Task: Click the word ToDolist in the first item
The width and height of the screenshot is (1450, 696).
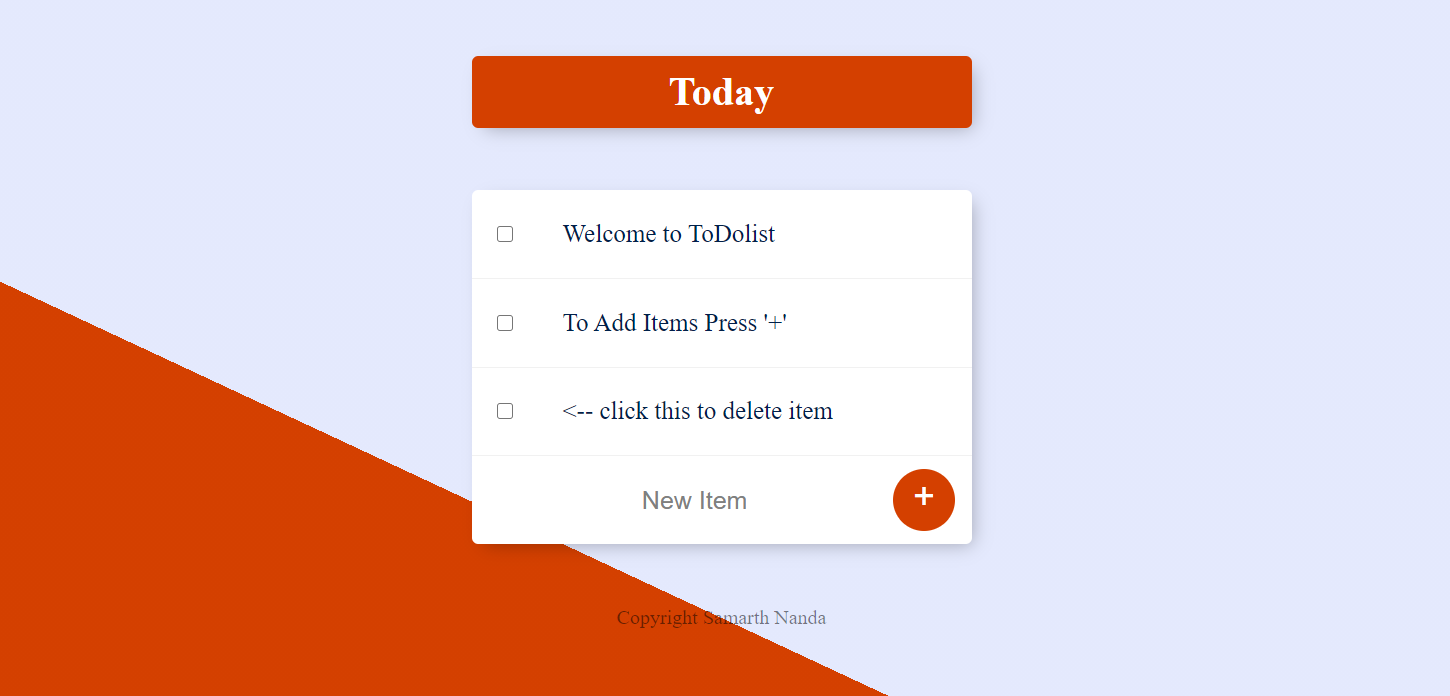Action: pos(731,234)
